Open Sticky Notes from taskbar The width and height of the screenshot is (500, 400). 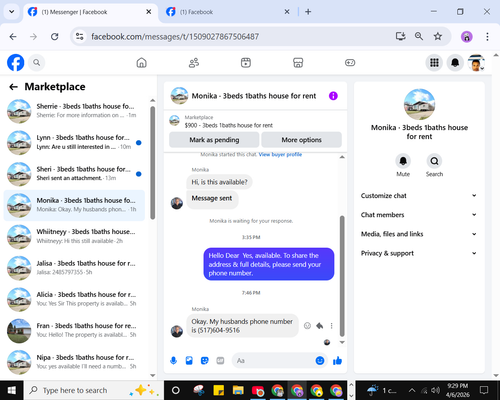click(x=219, y=390)
